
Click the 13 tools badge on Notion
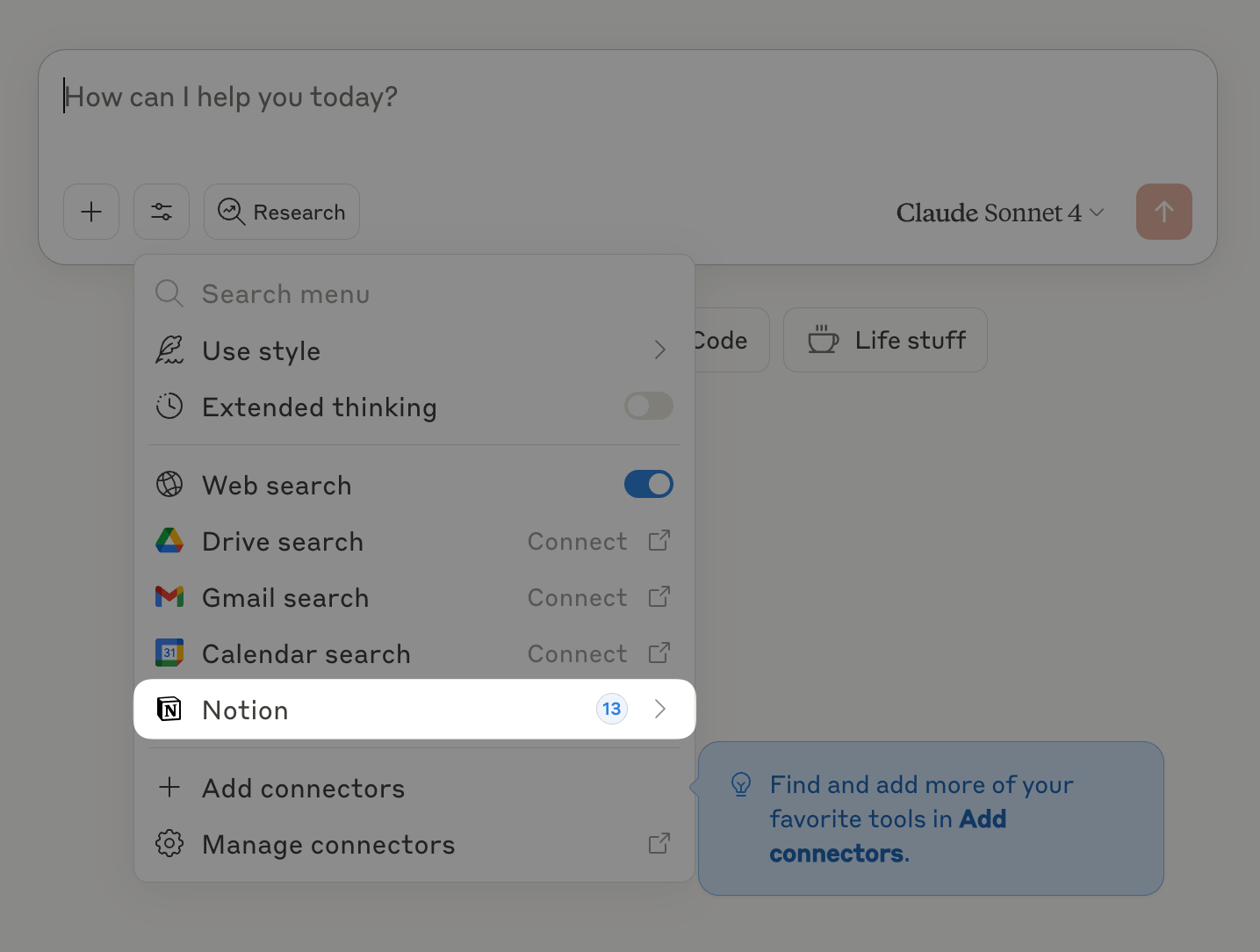tap(612, 709)
